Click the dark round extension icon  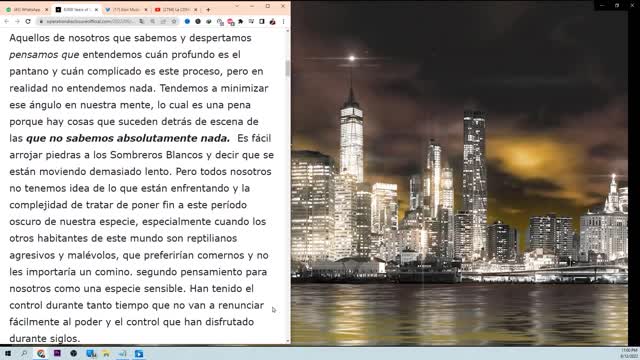click(x=198, y=21)
